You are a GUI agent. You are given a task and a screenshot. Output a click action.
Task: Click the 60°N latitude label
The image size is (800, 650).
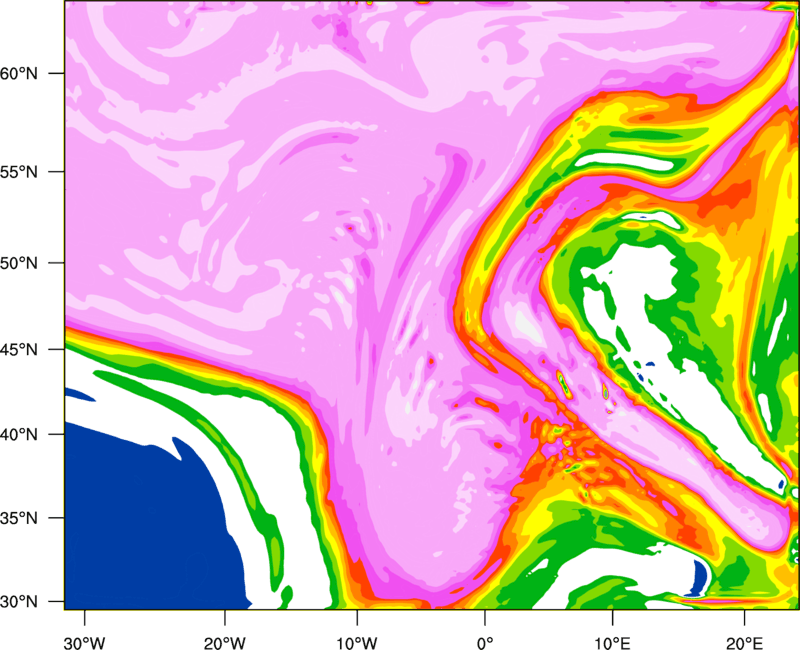(x=19, y=73)
